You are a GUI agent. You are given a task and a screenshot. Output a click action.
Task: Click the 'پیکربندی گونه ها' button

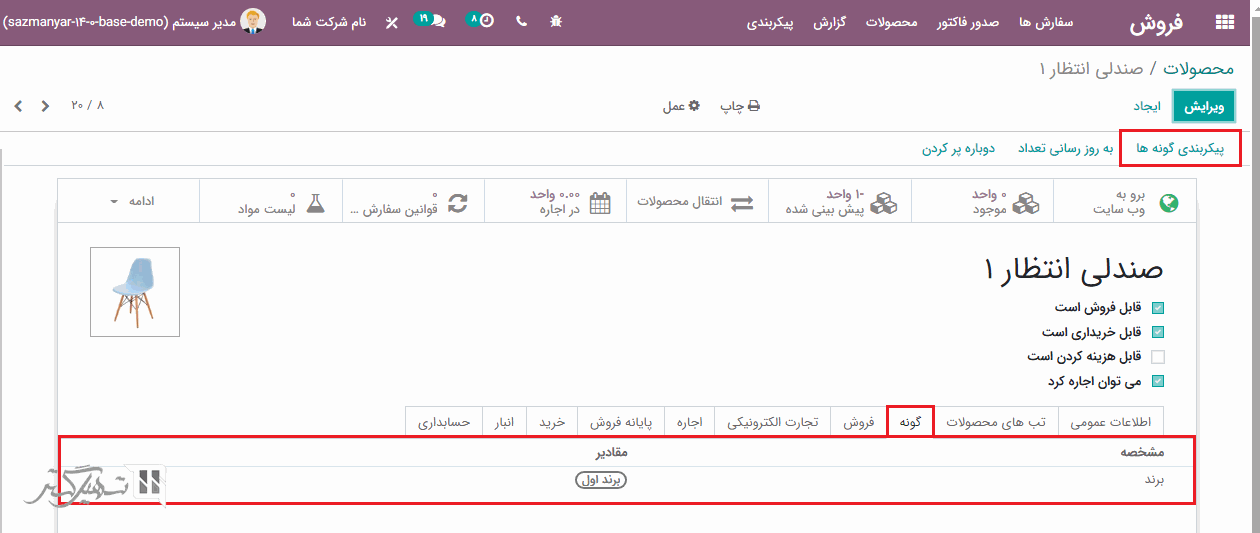[1181, 149]
